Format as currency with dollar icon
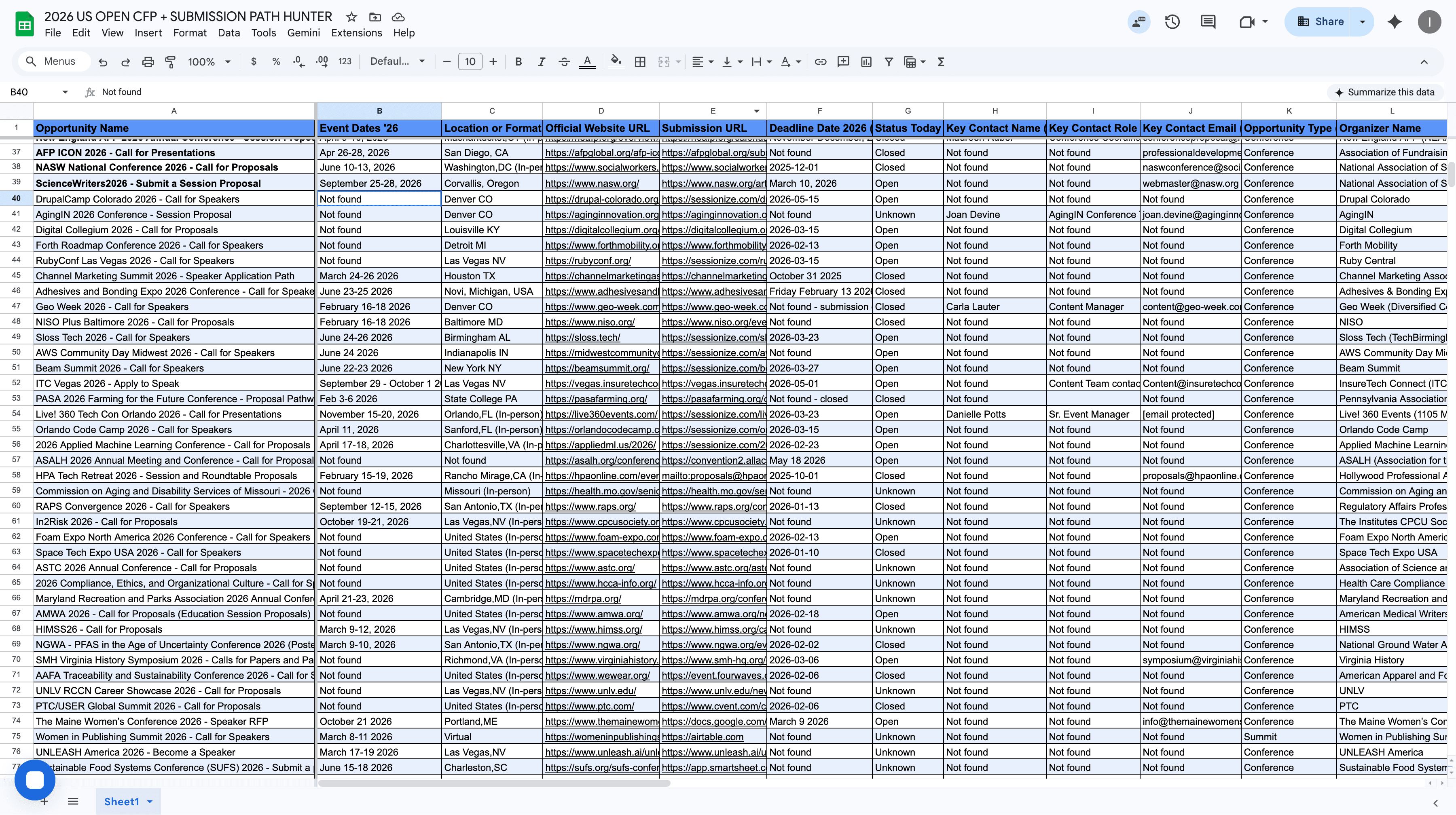 click(x=254, y=62)
